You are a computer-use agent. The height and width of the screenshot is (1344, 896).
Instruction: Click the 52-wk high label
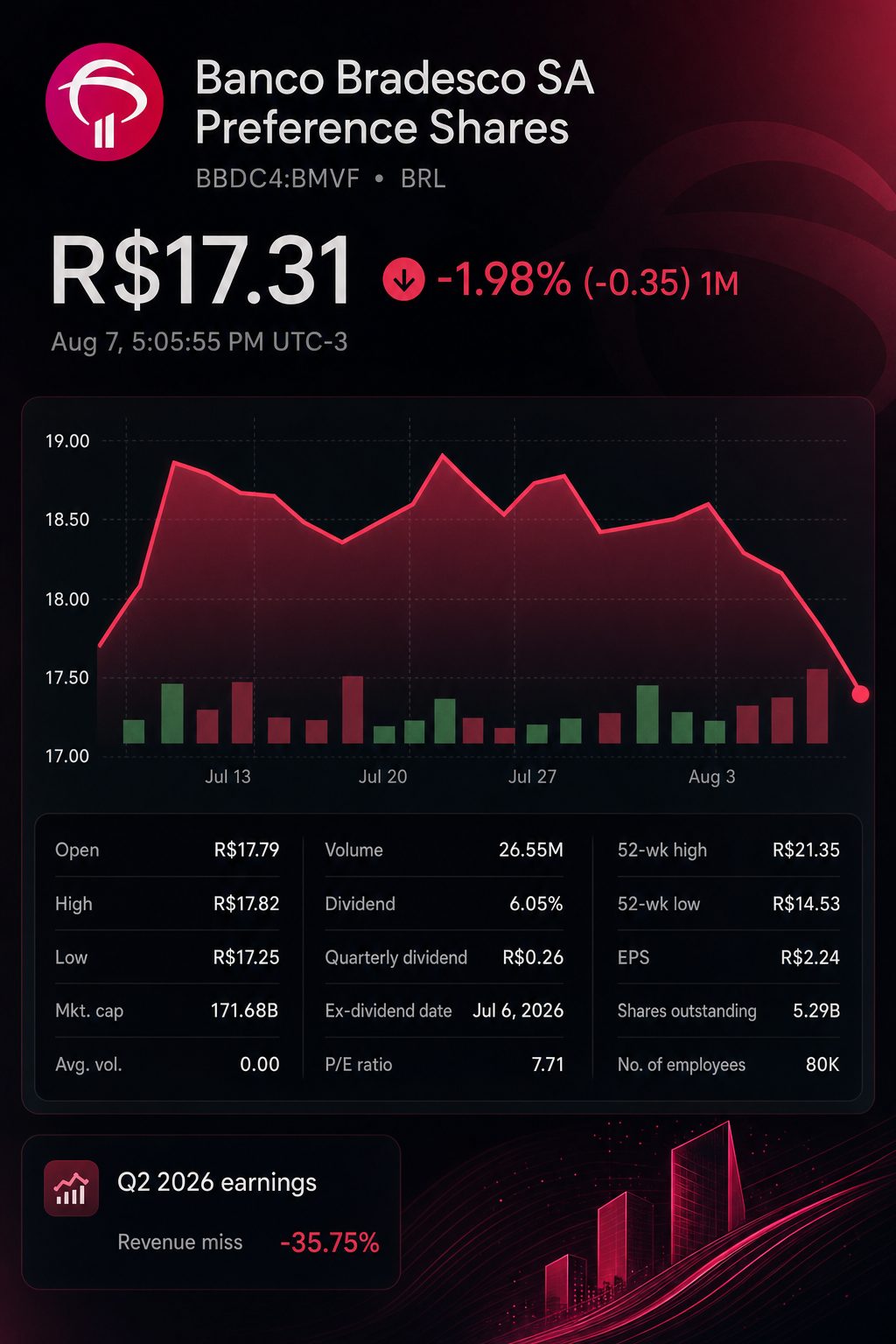point(662,850)
